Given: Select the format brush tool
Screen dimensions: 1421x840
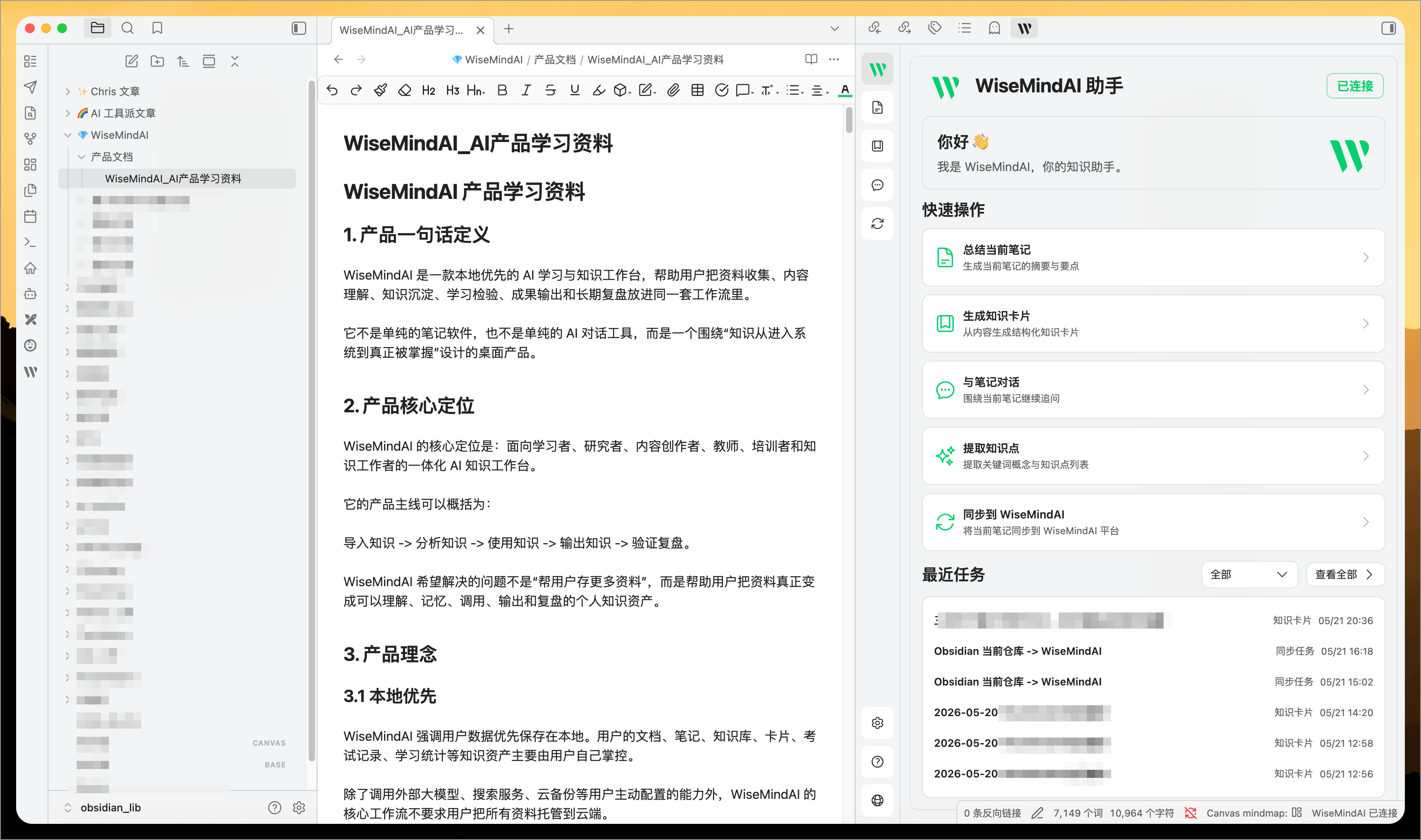Looking at the screenshot, I should pos(380,90).
